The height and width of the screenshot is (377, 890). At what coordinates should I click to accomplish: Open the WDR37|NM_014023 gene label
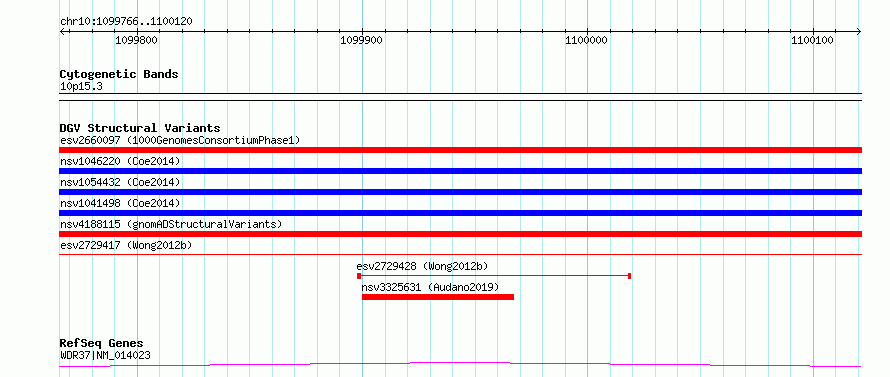tap(105, 356)
